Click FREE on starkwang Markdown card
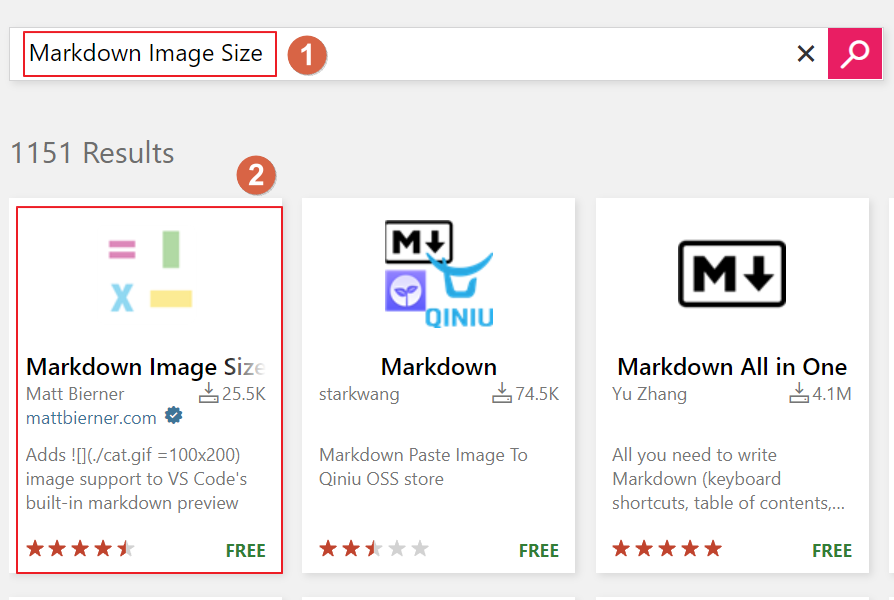894x600 pixels. click(x=539, y=550)
